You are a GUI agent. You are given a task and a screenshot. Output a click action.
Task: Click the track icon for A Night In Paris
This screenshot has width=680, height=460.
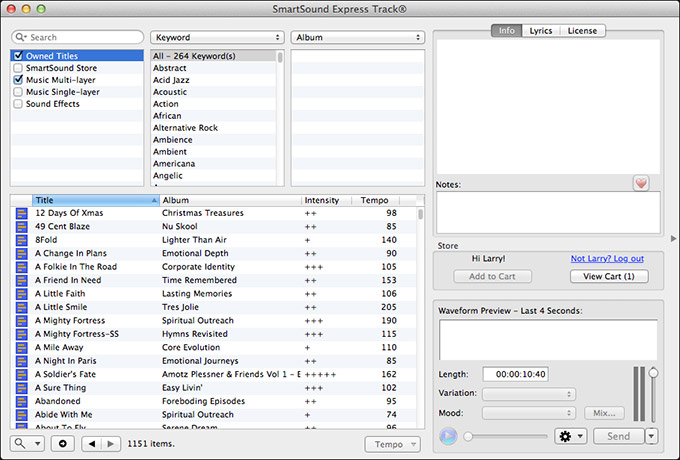coord(21,361)
